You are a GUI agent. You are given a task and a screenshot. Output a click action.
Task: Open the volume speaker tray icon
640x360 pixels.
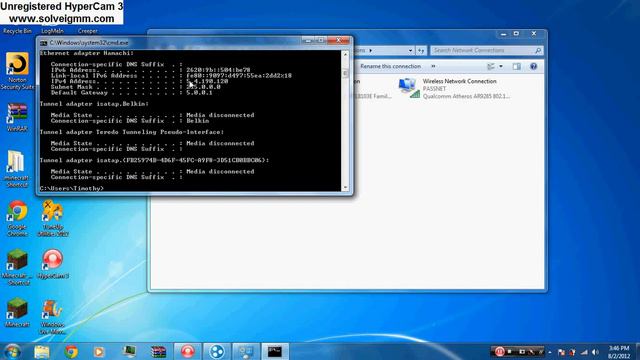pos(595,352)
